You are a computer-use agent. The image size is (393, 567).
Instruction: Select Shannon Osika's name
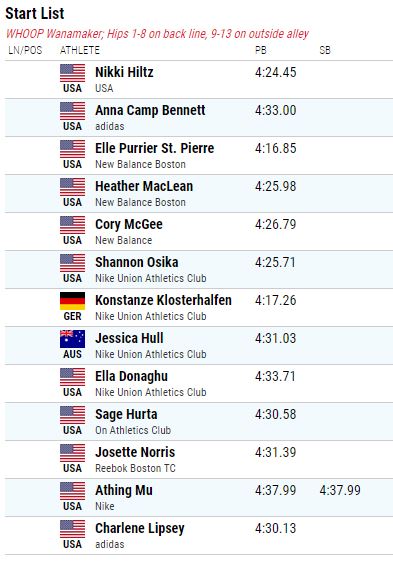point(137,262)
